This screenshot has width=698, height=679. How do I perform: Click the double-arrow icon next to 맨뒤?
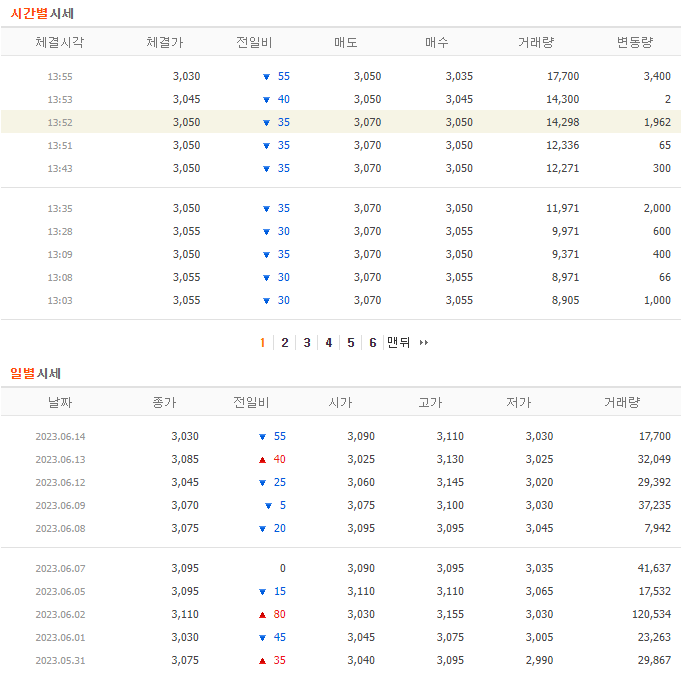coord(424,342)
